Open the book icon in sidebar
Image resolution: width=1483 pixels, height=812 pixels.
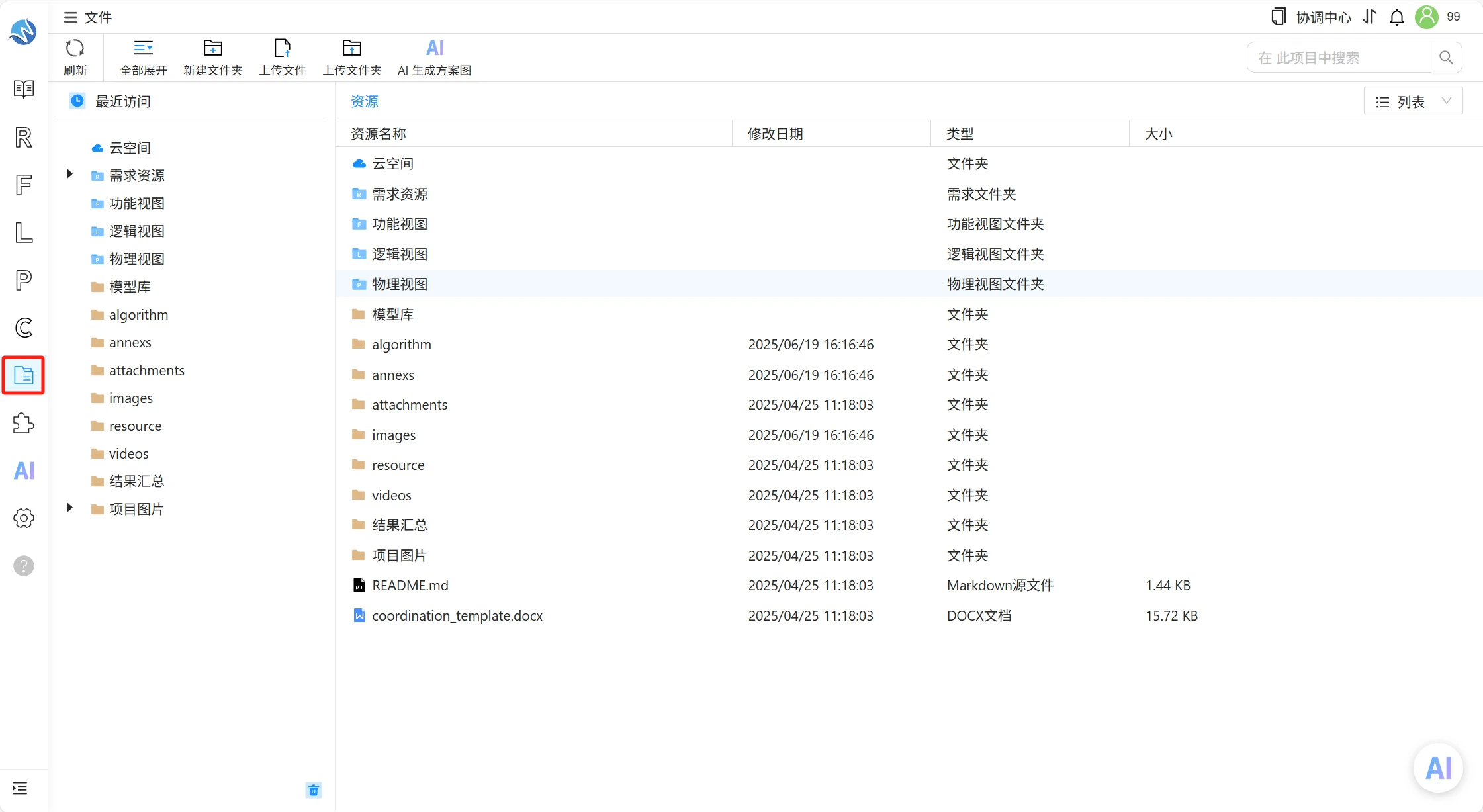[24, 89]
